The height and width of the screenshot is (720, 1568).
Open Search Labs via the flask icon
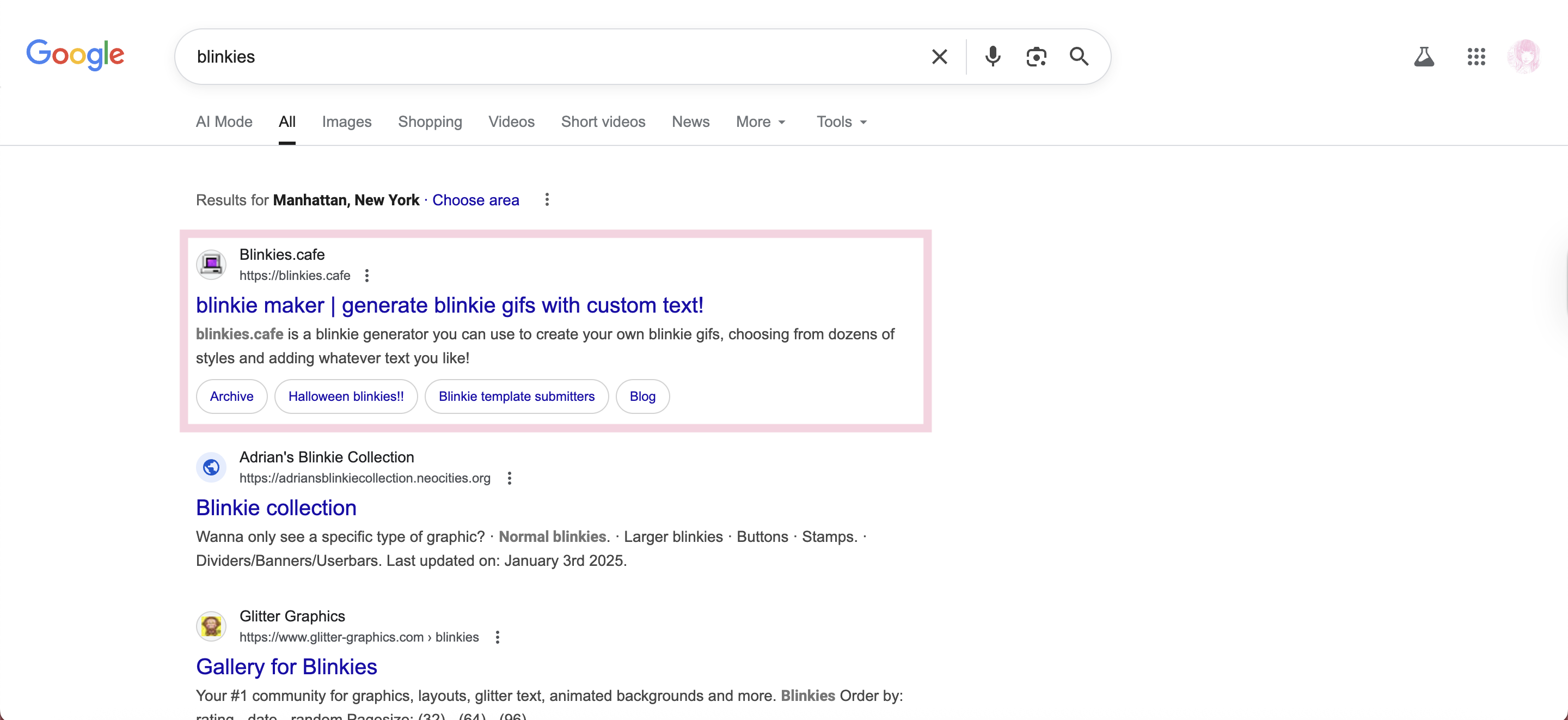tap(1424, 56)
